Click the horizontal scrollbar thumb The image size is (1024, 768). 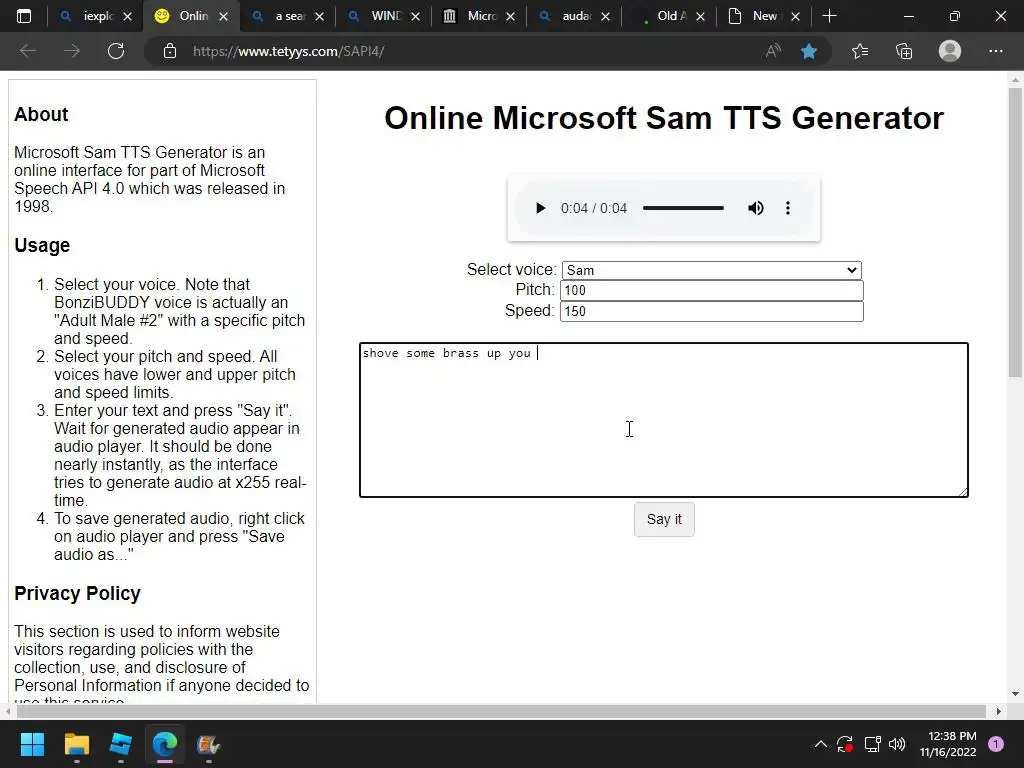click(500, 711)
